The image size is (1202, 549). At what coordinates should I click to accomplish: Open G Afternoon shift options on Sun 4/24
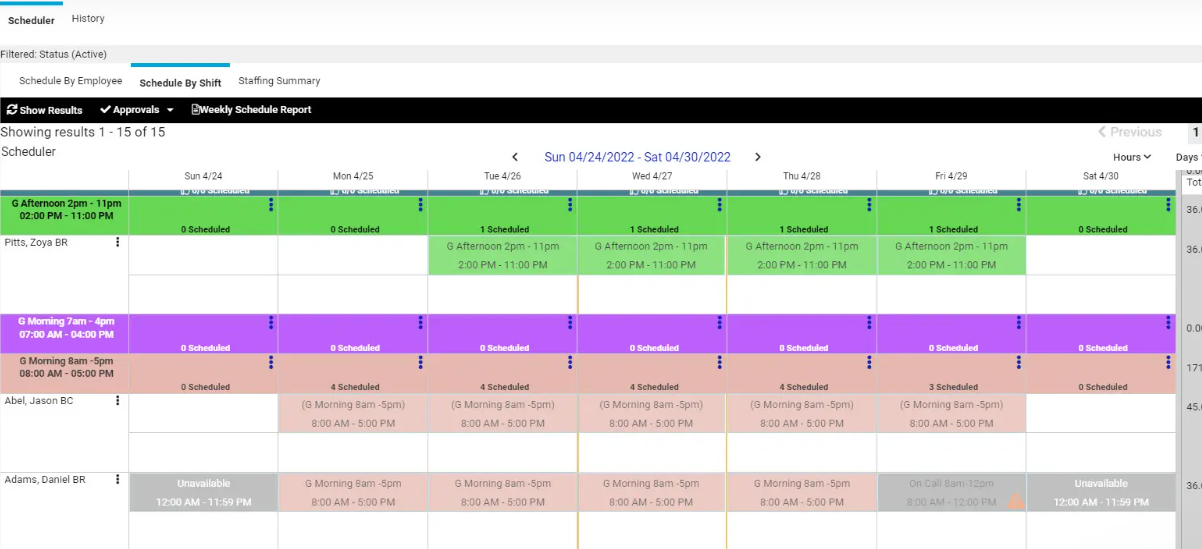coord(270,205)
